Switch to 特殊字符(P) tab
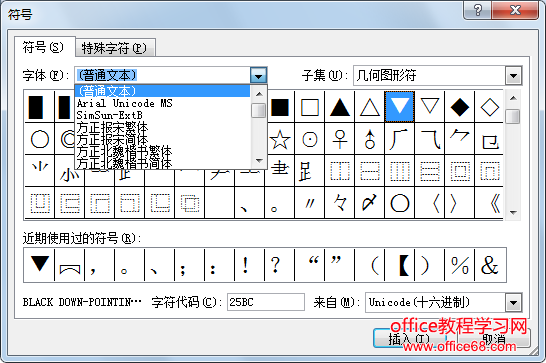The image size is (546, 363). pyautogui.click(x=114, y=48)
